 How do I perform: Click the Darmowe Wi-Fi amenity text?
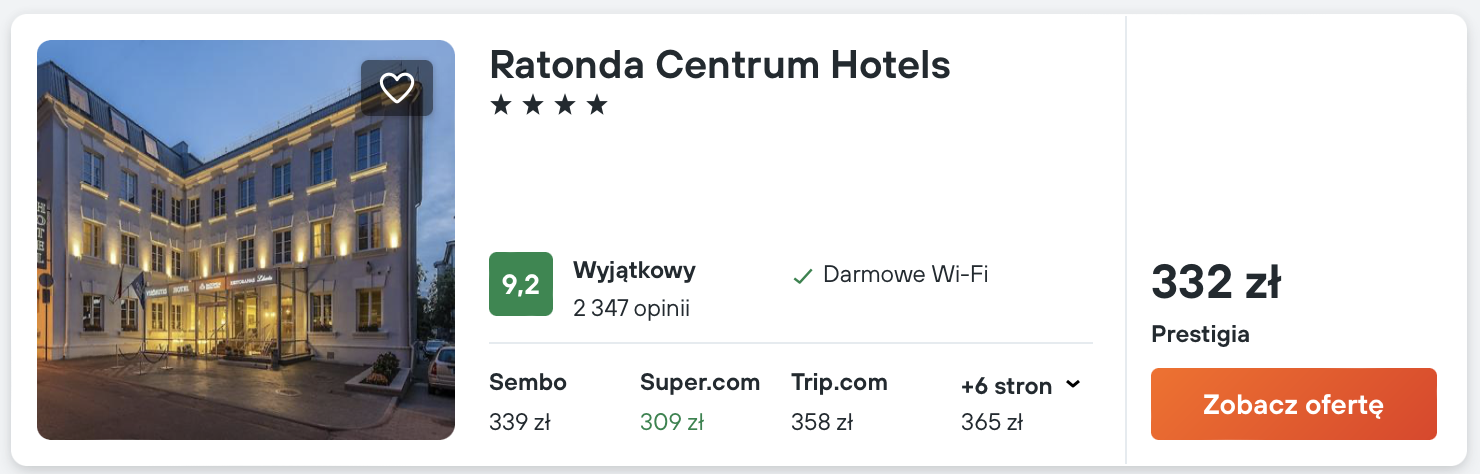tap(905, 274)
